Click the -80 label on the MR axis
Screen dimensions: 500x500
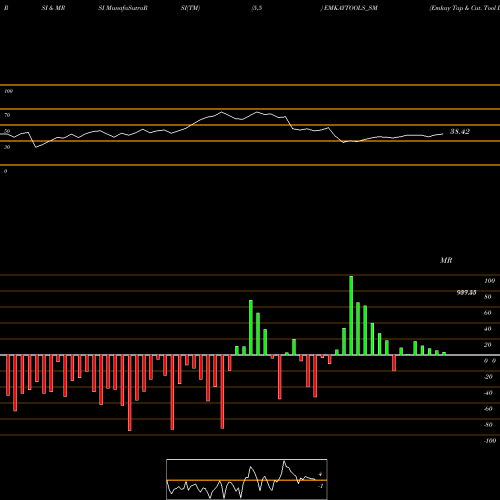point(488,425)
